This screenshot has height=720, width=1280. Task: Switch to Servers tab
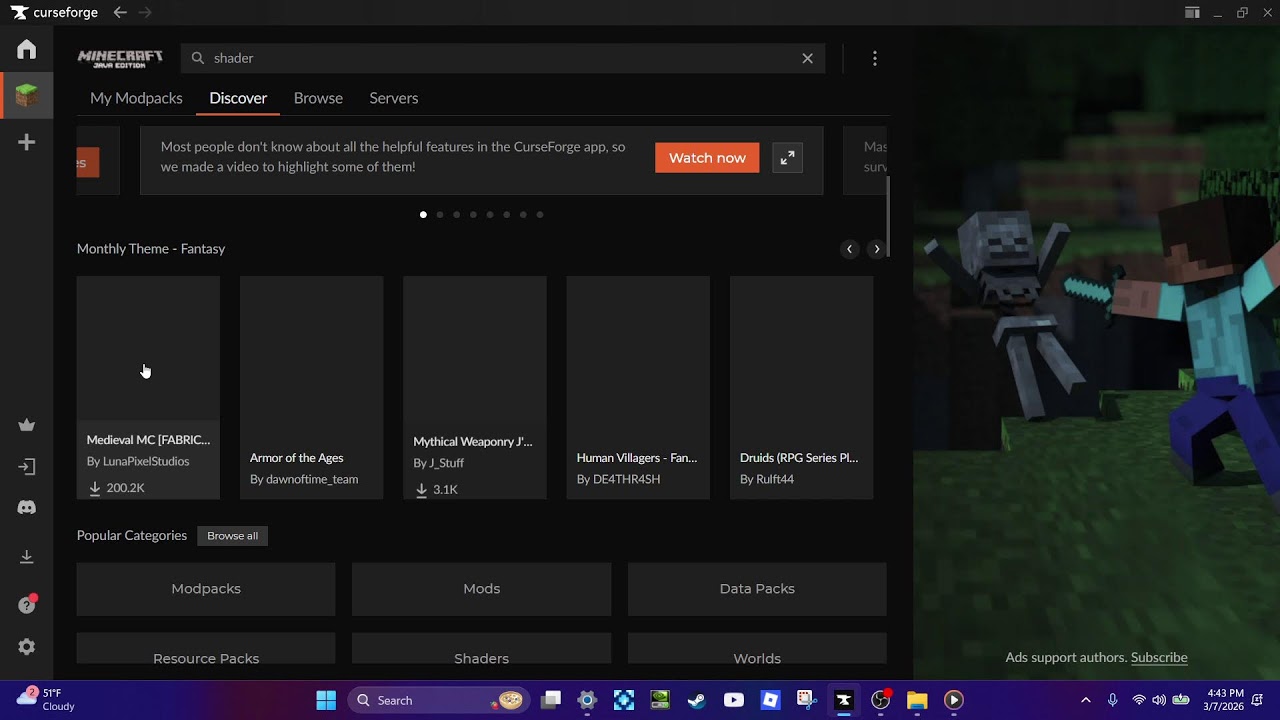pos(394,98)
